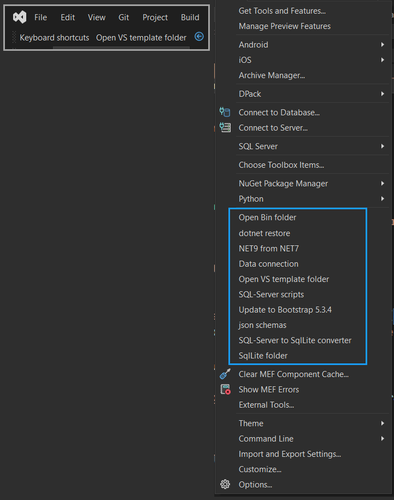The image size is (394, 500).
Task: Run Open Bin folder external tool
Action: (267, 217)
